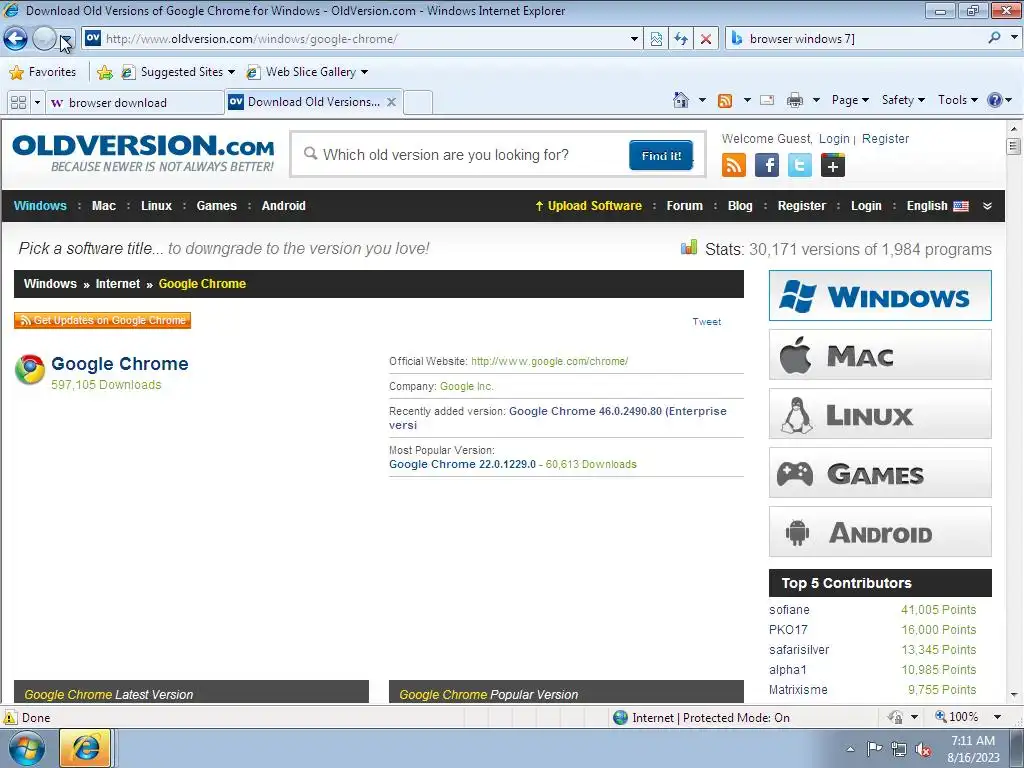
Task: Click Internet Explorer on the taskbar
Action: point(86,748)
